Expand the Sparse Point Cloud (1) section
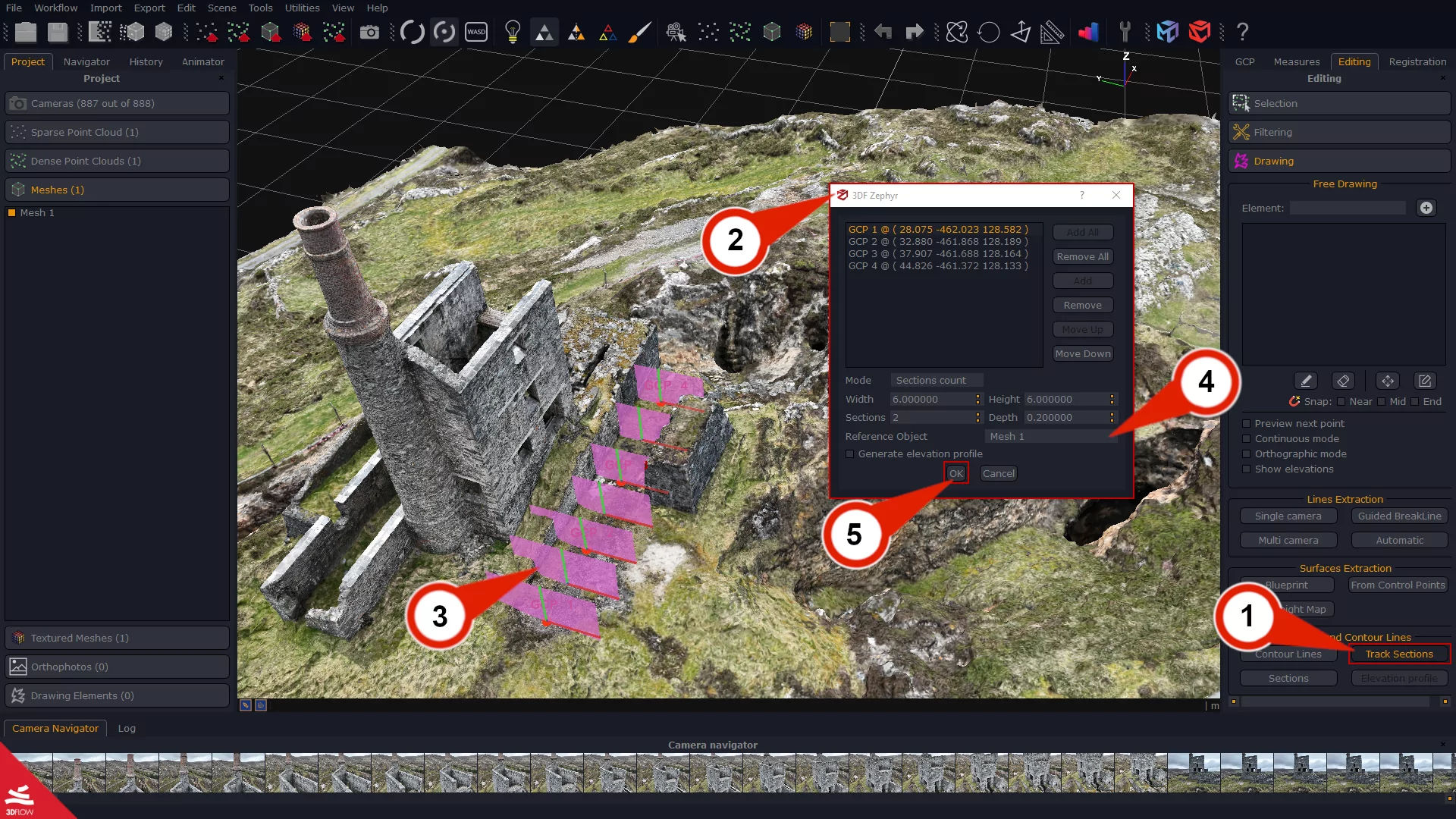The image size is (1456, 819). coord(118,132)
